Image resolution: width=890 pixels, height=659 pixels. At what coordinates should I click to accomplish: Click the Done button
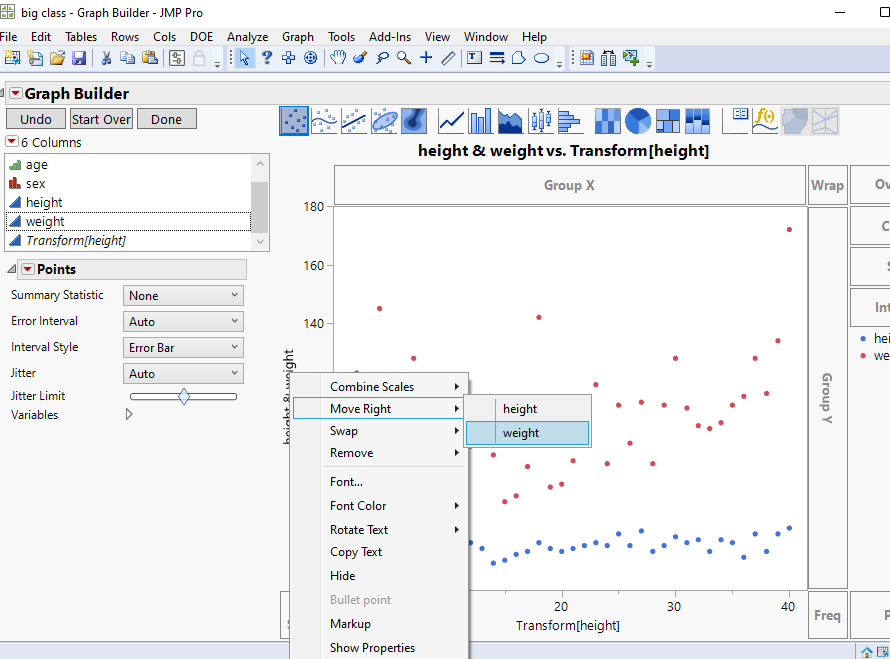tap(166, 118)
